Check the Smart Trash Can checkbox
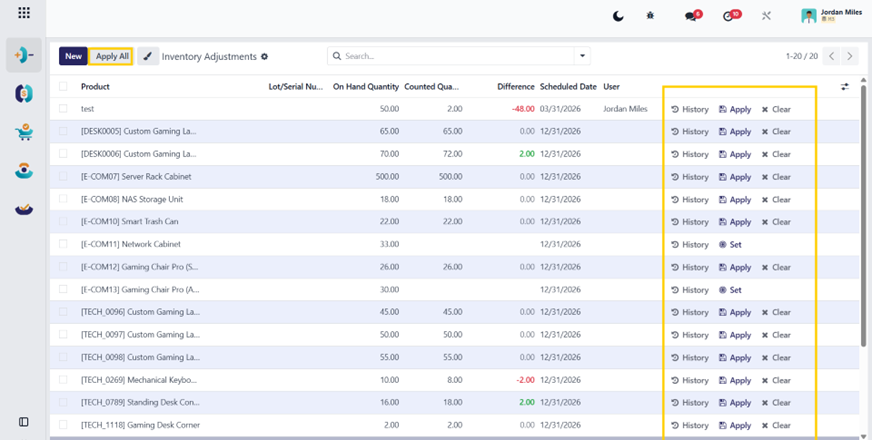Viewport: 872px width, 440px height. point(63,221)
